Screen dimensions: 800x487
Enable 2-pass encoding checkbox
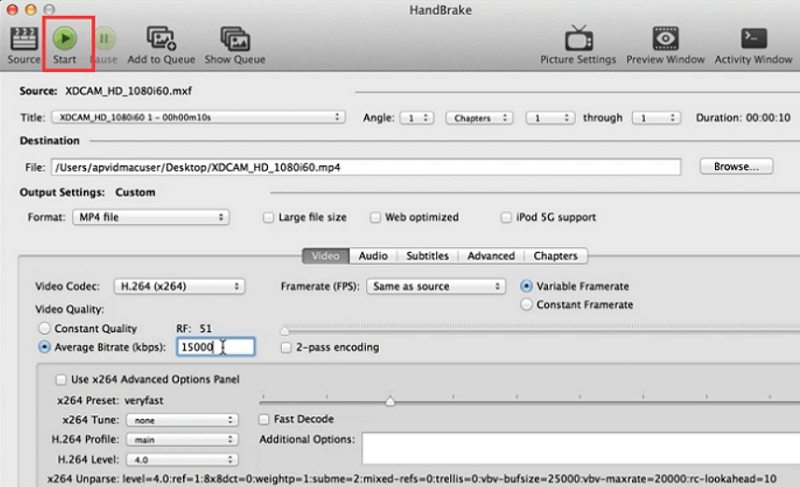pyautogui.click(x=286, y=348)
